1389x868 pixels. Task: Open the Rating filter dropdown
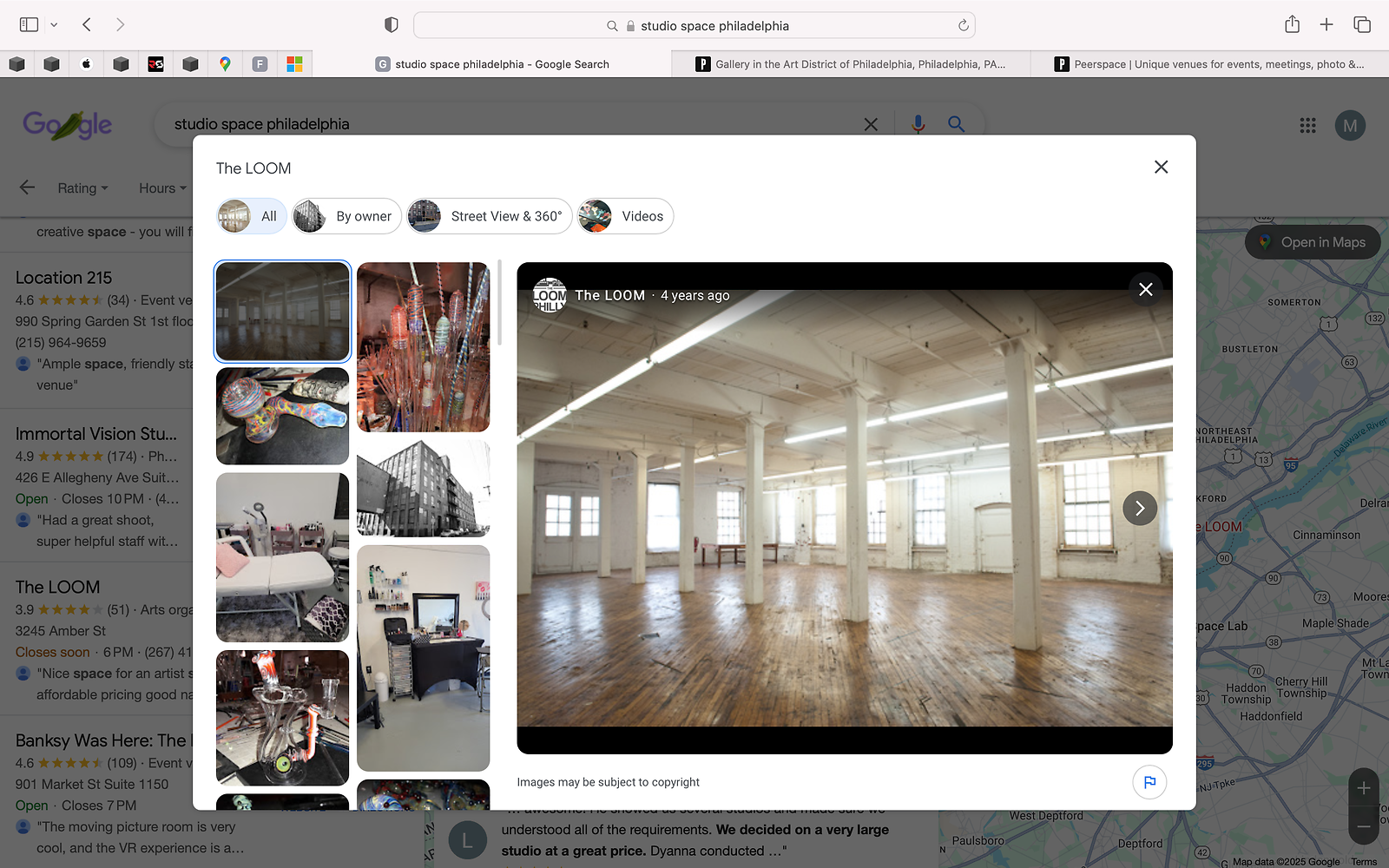tap(82, 188)
